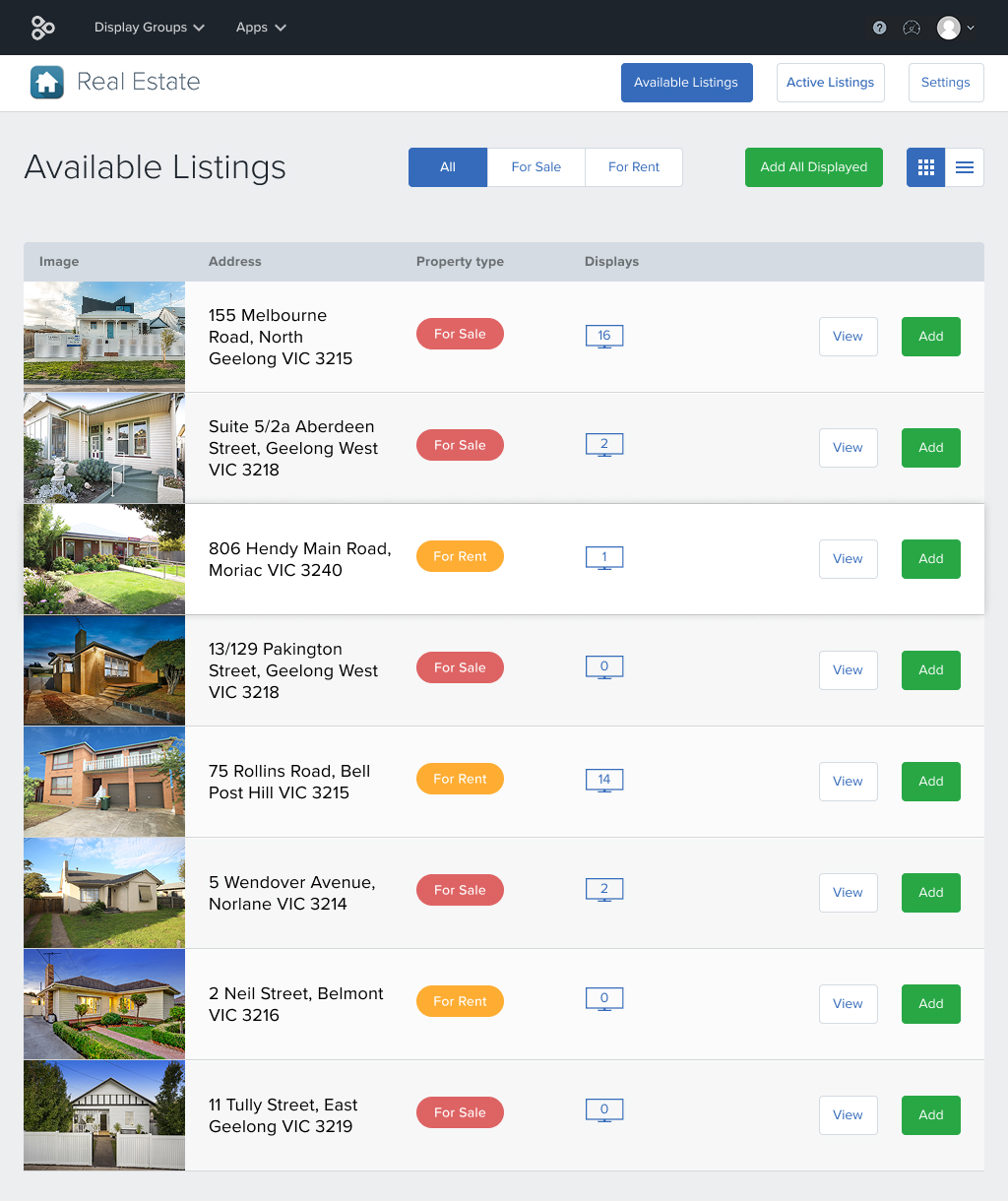
Task: Open the Help question mark icon
Action: pos(878,28)
